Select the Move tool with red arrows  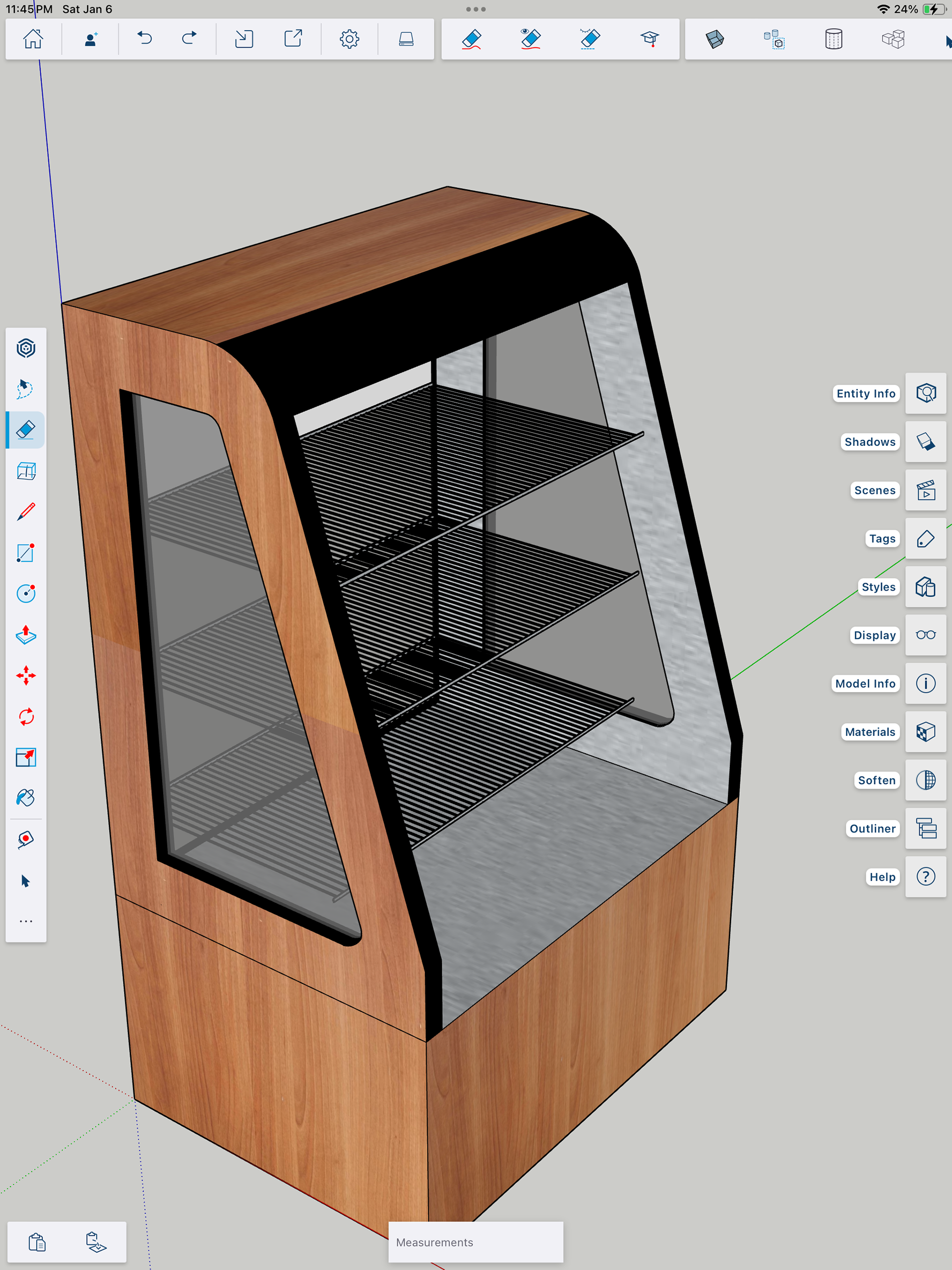[25, 676]
